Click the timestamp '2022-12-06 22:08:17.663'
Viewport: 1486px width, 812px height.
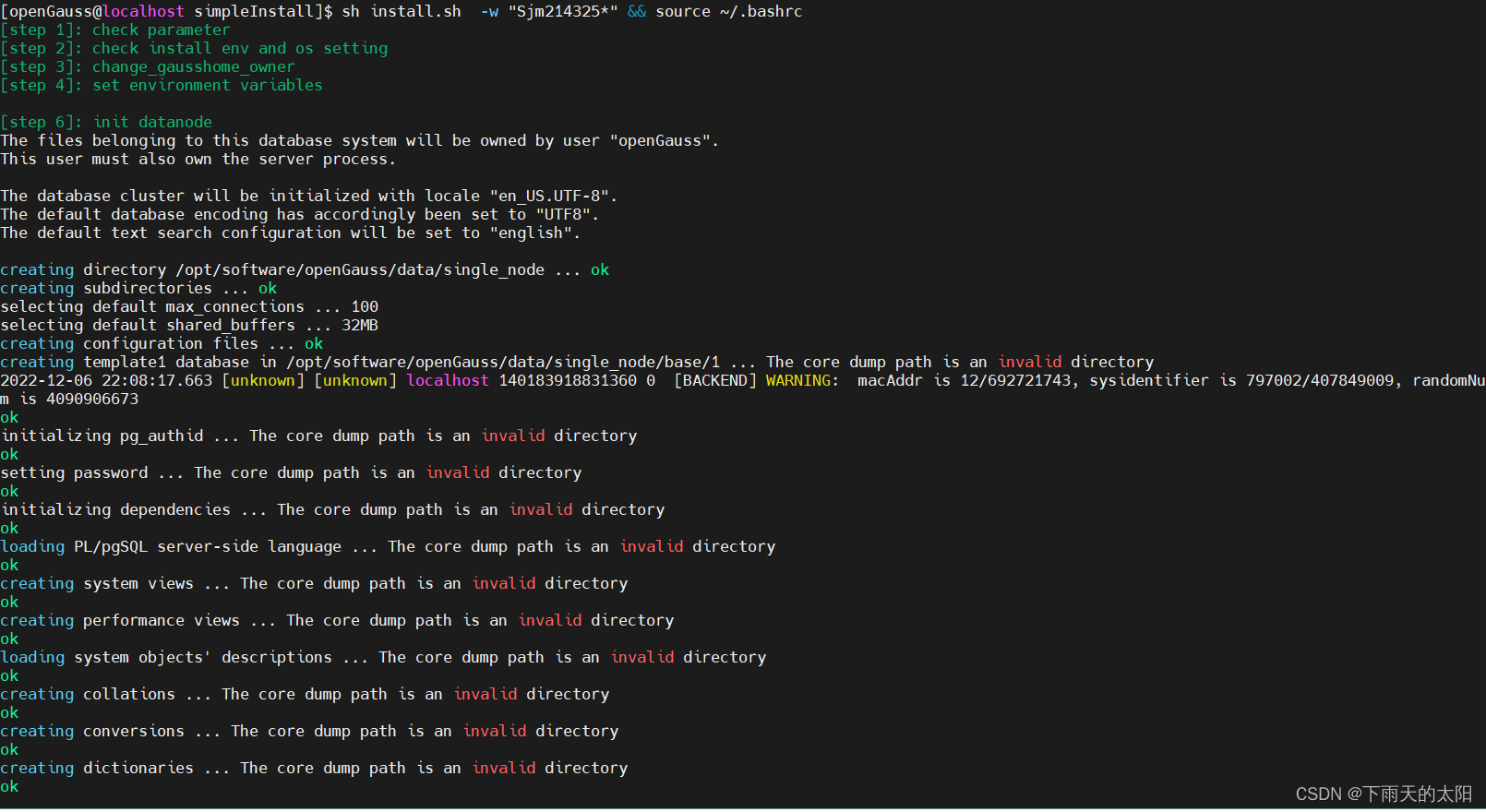[106, 380]
